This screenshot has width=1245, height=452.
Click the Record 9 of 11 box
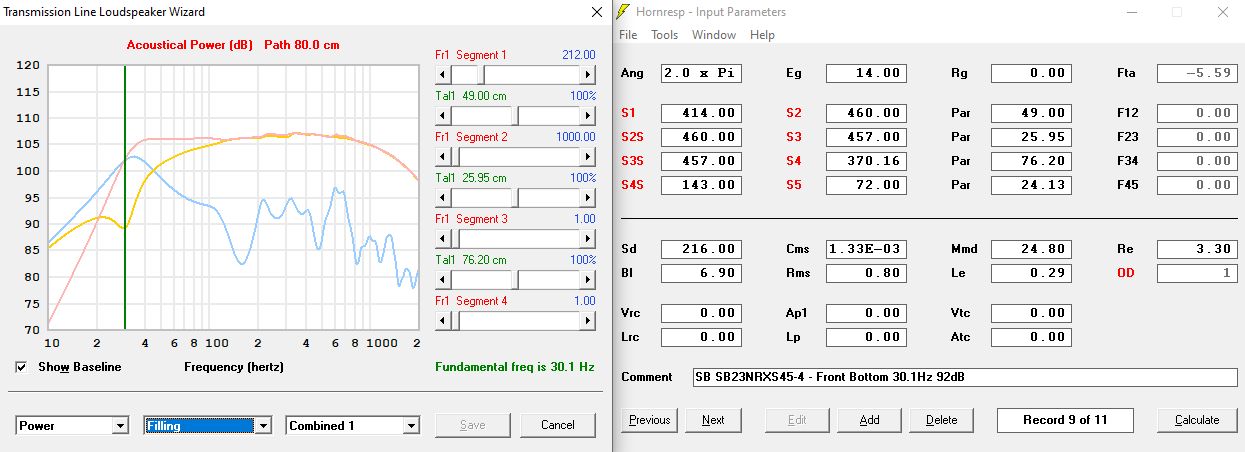pos(1065,420)
